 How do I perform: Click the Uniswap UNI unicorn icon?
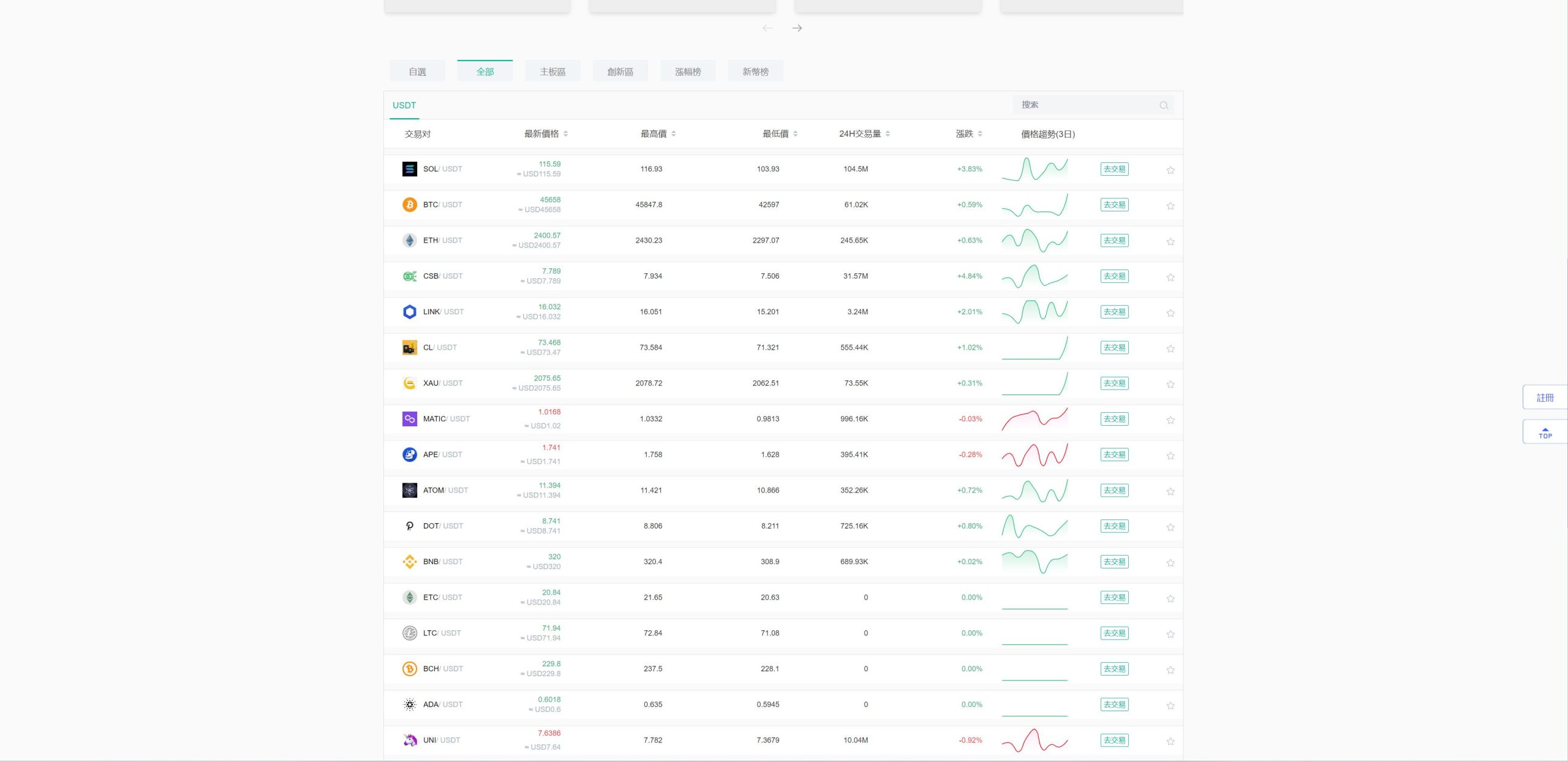[x=409, y=740]
